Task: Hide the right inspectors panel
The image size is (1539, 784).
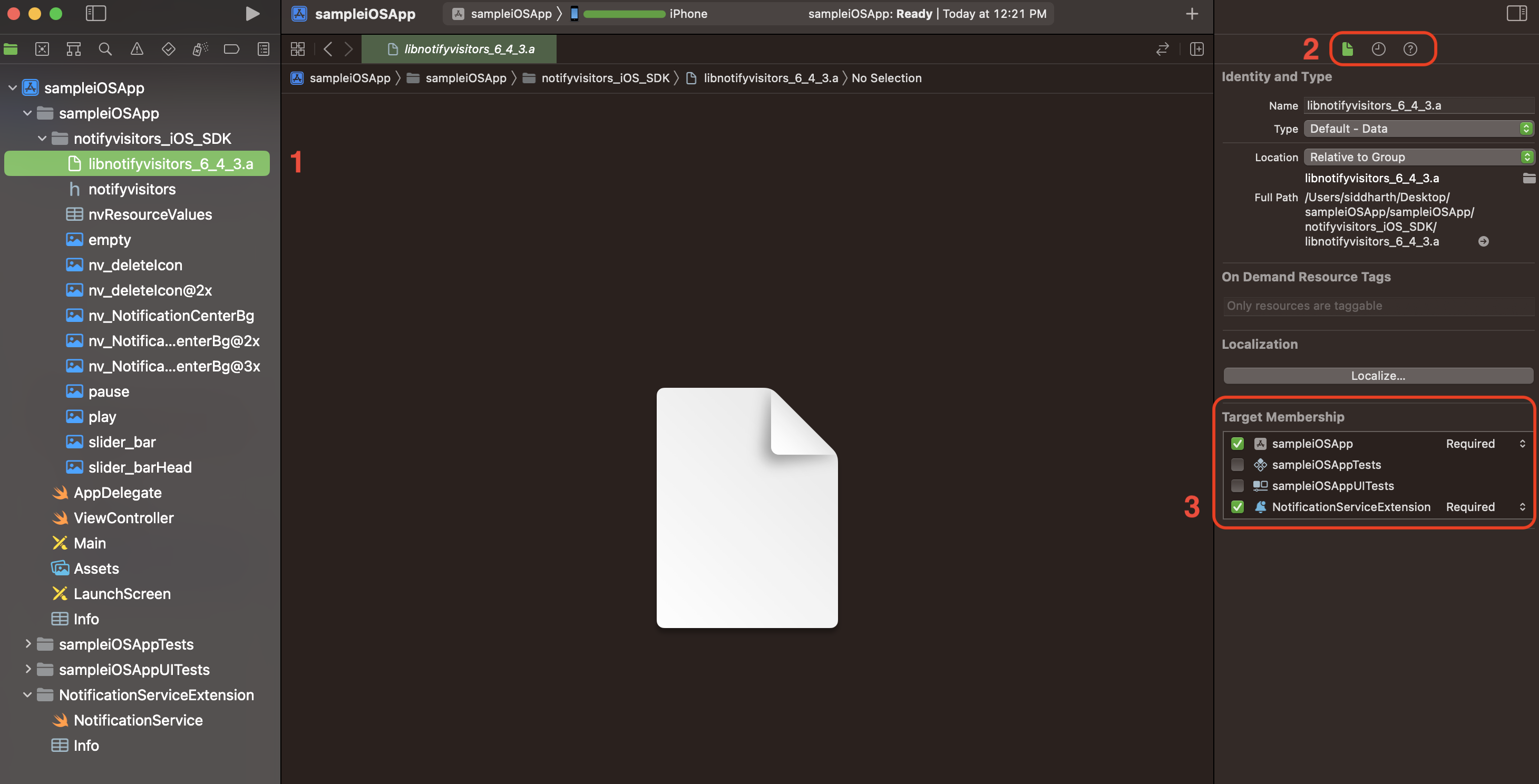Action: tap(1516, 13)
